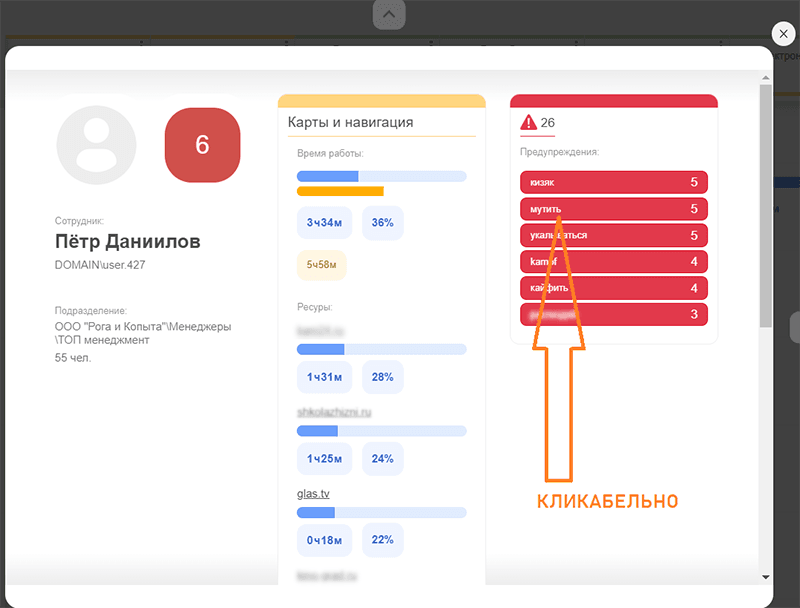The height and width of the screenshot is (608, 800).
Task: Click the dialog's vertical scrollbar down arrow
Action: [765, 576]
